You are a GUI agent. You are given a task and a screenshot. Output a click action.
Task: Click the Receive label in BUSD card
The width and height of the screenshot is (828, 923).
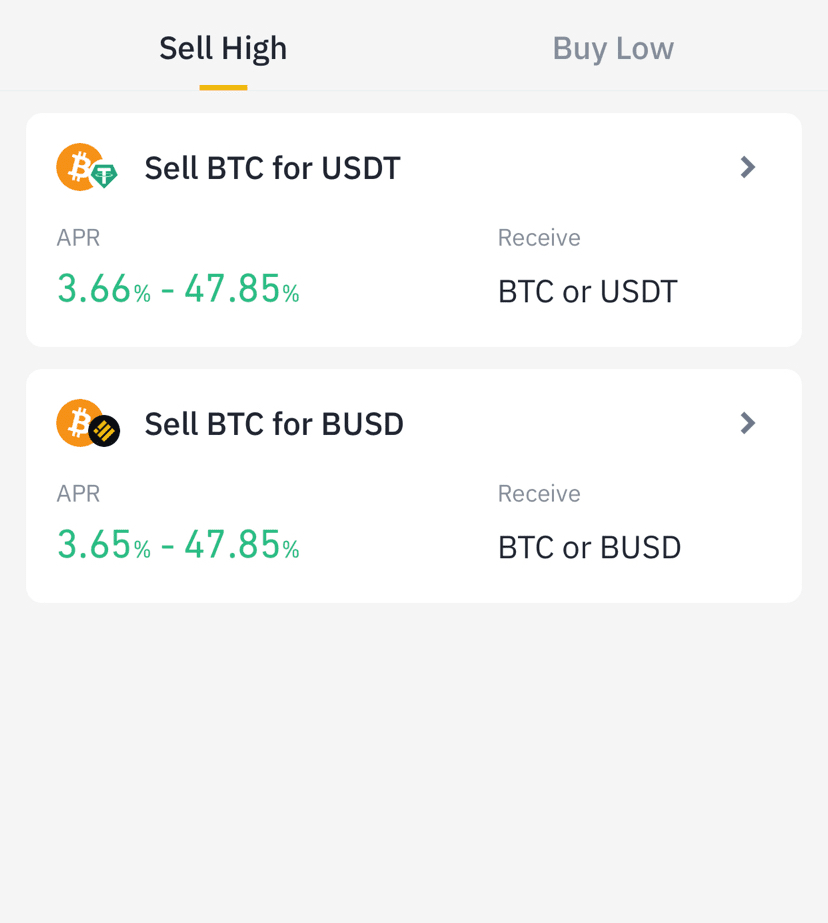(539, 494)
